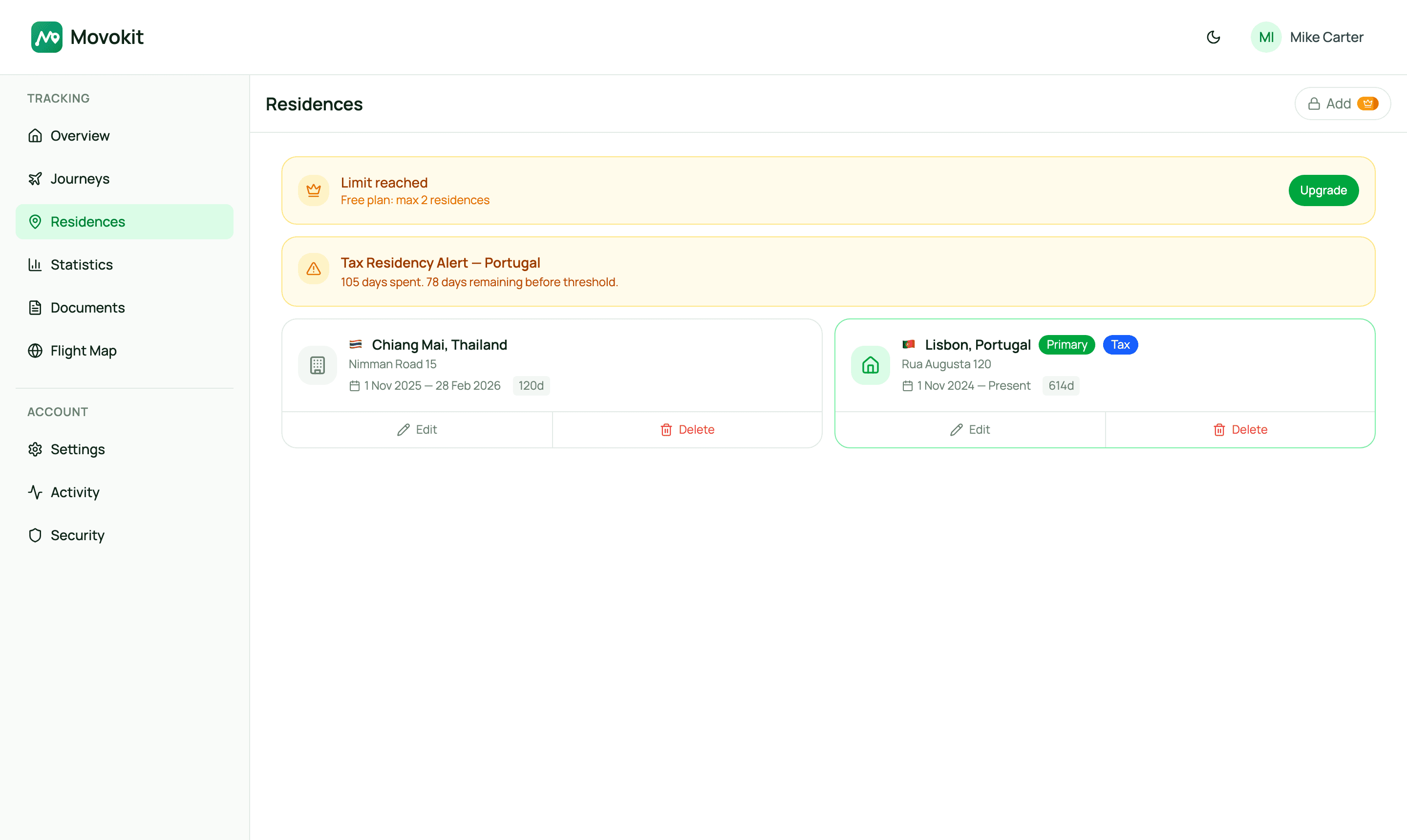Click the Portugal flag icon
This screenshot has height=840, width=1407.
[x=909, y=344]
